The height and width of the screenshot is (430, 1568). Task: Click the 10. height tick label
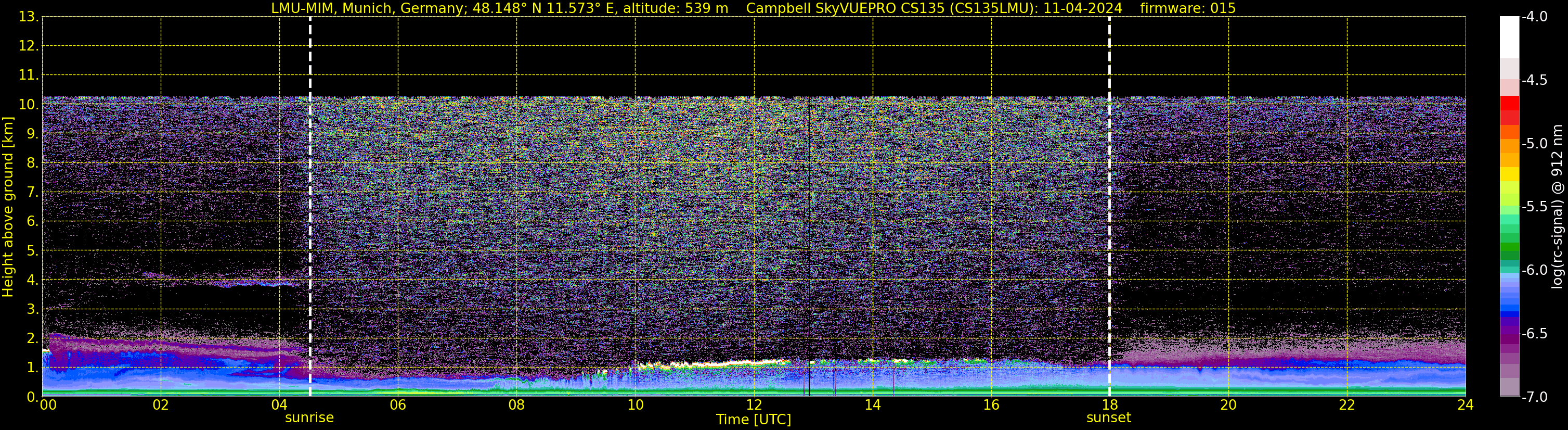pyautogui.click(x=29, y=104)
